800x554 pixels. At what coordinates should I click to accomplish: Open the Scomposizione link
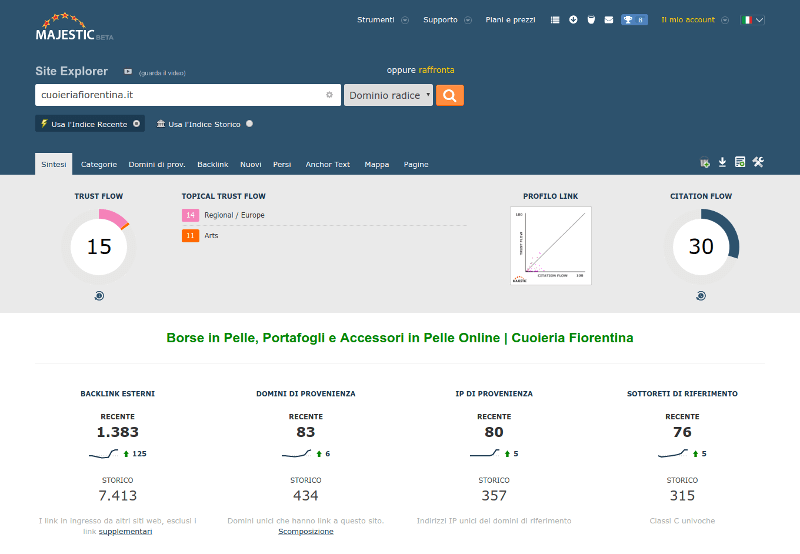click(x=306, y=532)
